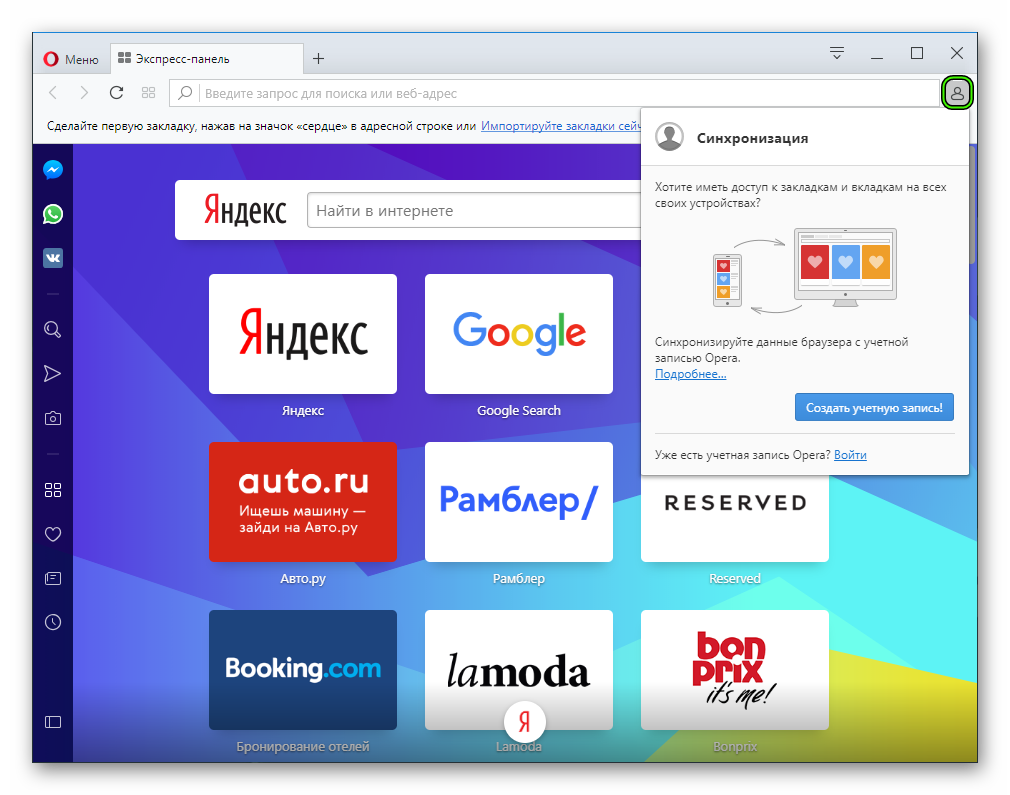Click the round Yandex Я badge
Image resolution: width=1010 pixels, height=795 pixels.
525,722
